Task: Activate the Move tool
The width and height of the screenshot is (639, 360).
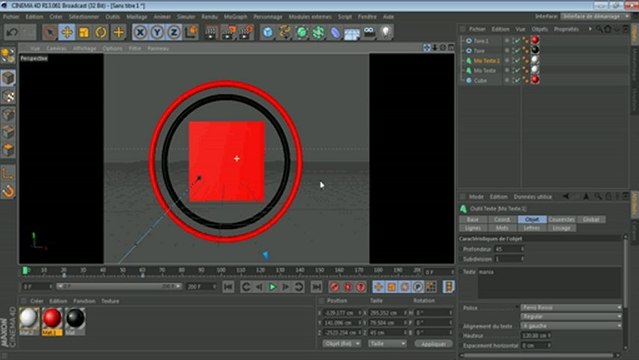Action: (67, 32)
